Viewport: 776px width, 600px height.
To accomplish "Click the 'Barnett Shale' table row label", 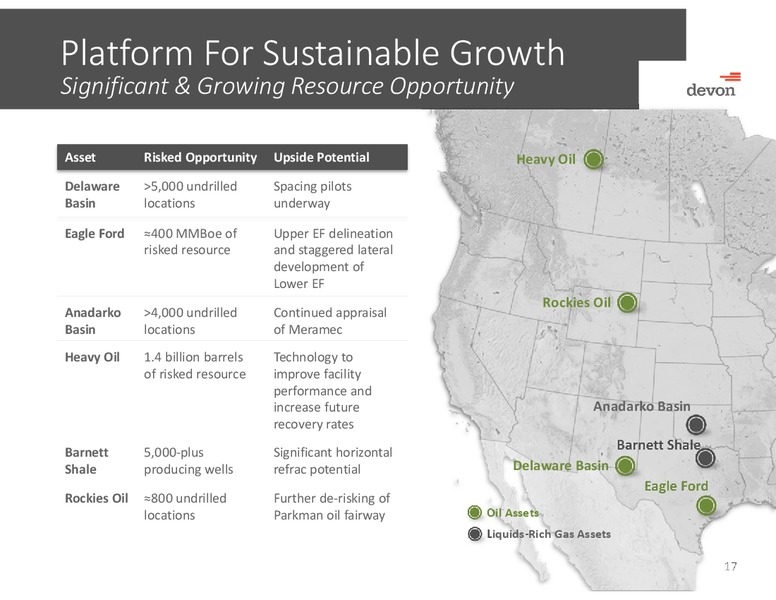I will [87, 460].
